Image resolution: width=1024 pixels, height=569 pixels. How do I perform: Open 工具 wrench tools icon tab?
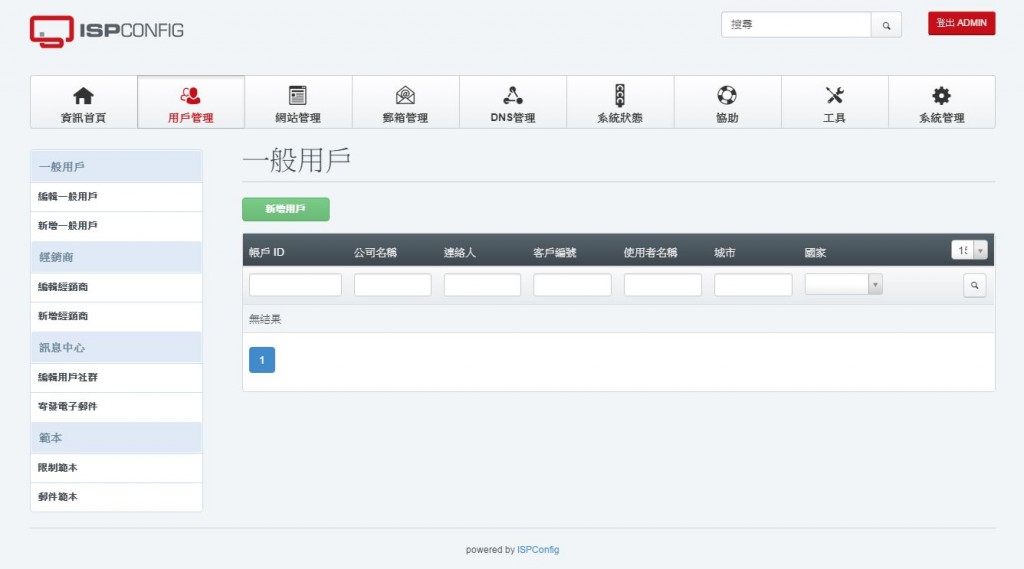coord(834,103)
